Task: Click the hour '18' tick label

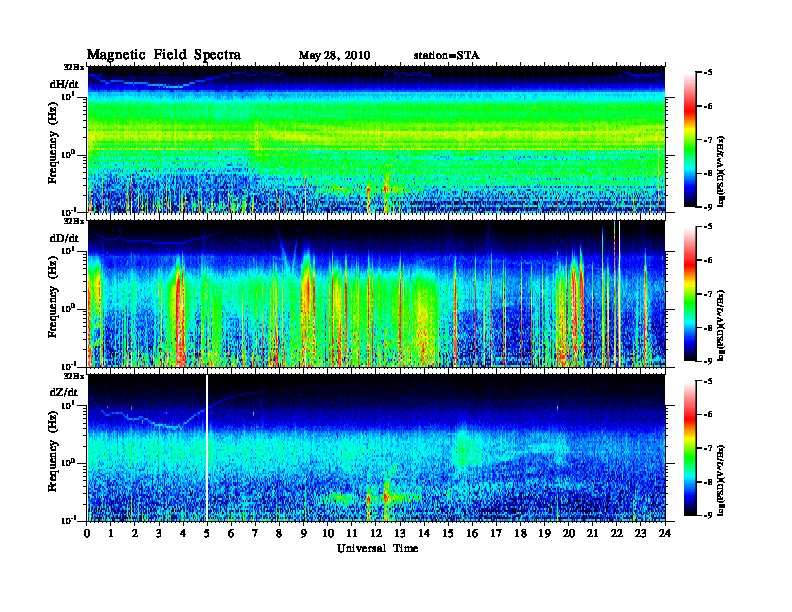Action: coord(520,534)
